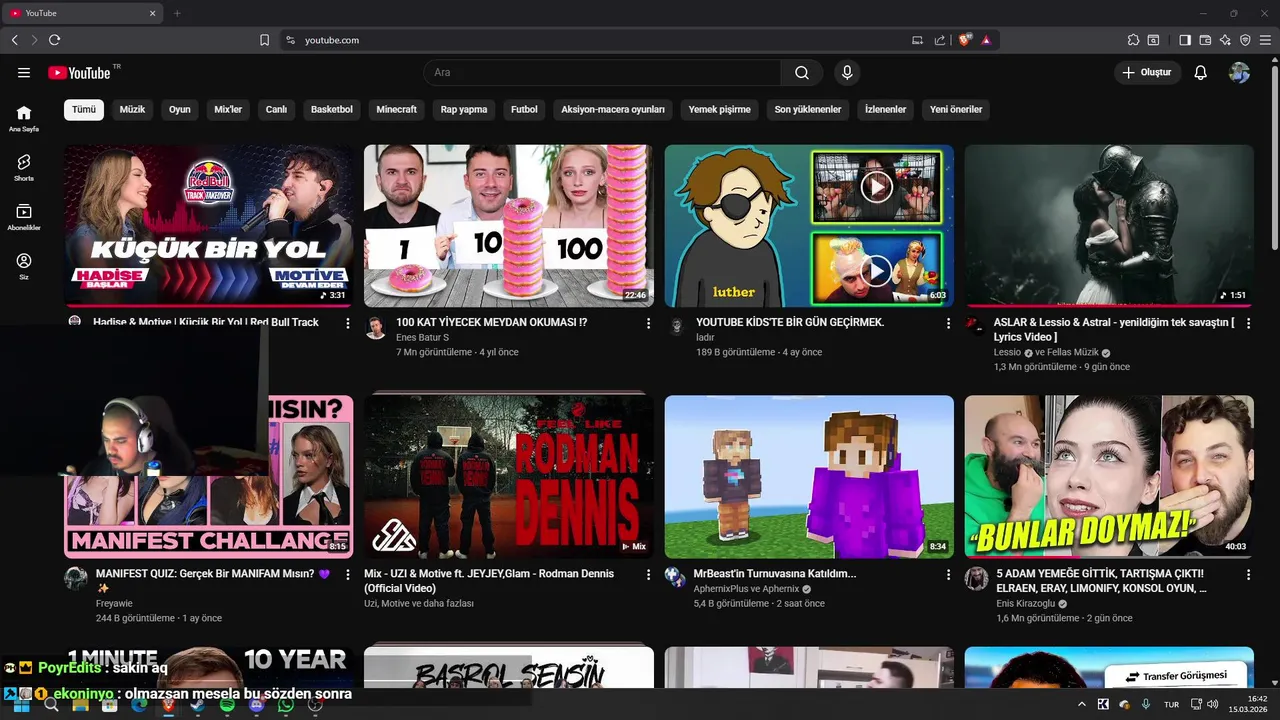Open more options for MrBeast'in Turnuvasına video
Image resolution: width=1280 pixels, height=720 pixels.
[x=948, y=575]
